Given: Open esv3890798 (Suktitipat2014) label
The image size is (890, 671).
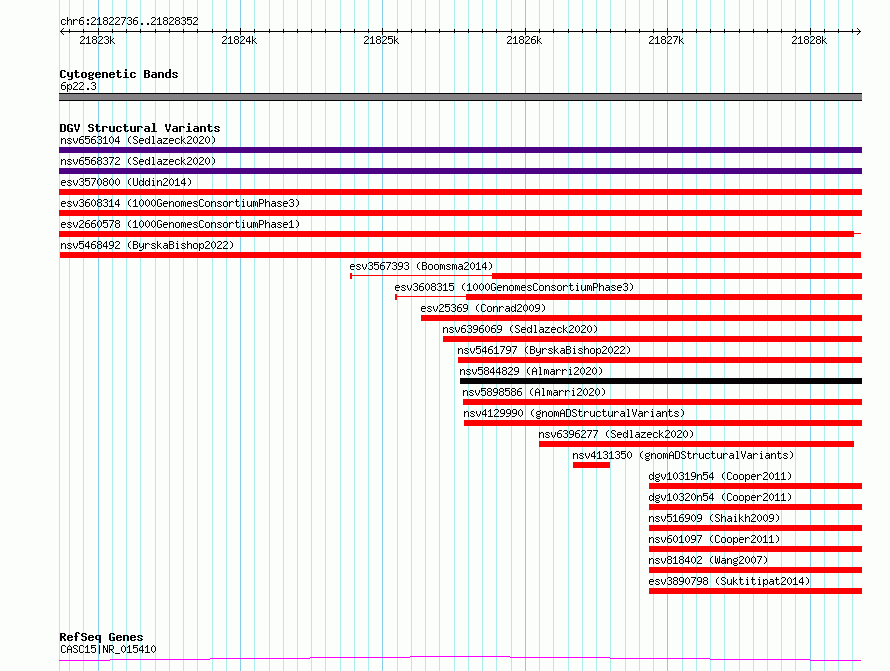Looking at the screenshot, I should click(x=729, y=581).
